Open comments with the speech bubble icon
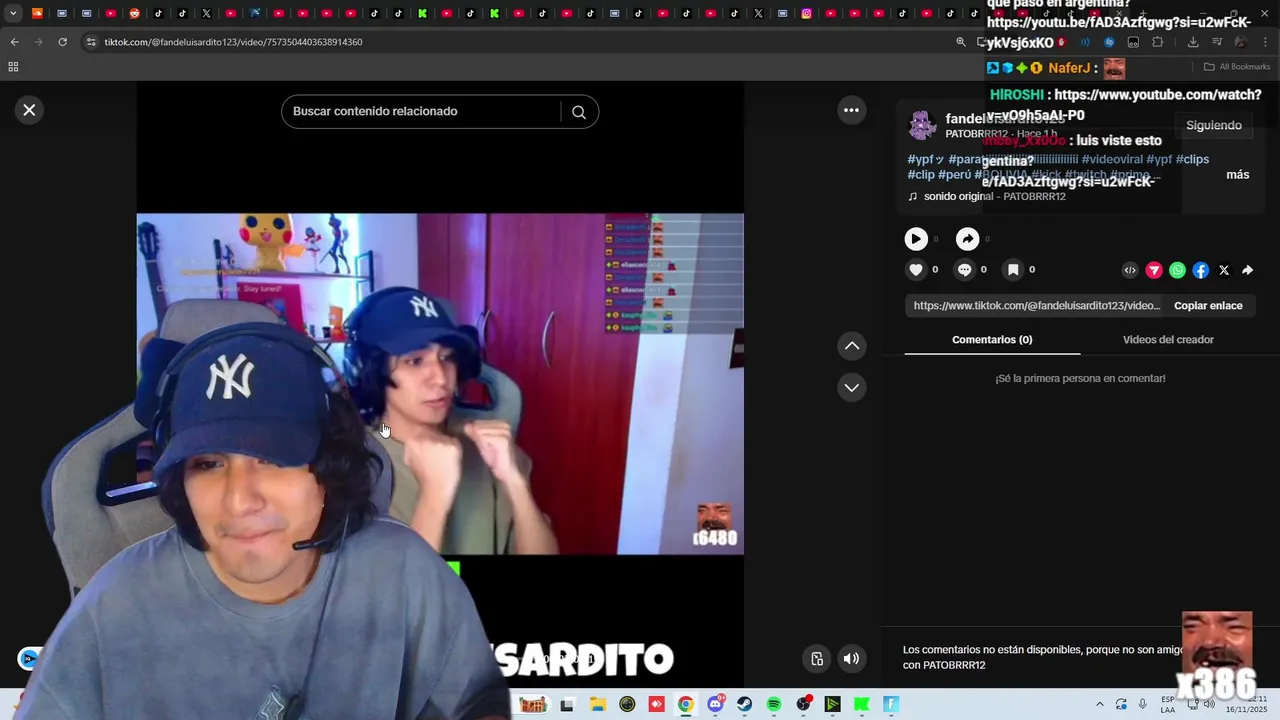This screenshot has width=1280, height=720. pos(964,270)
